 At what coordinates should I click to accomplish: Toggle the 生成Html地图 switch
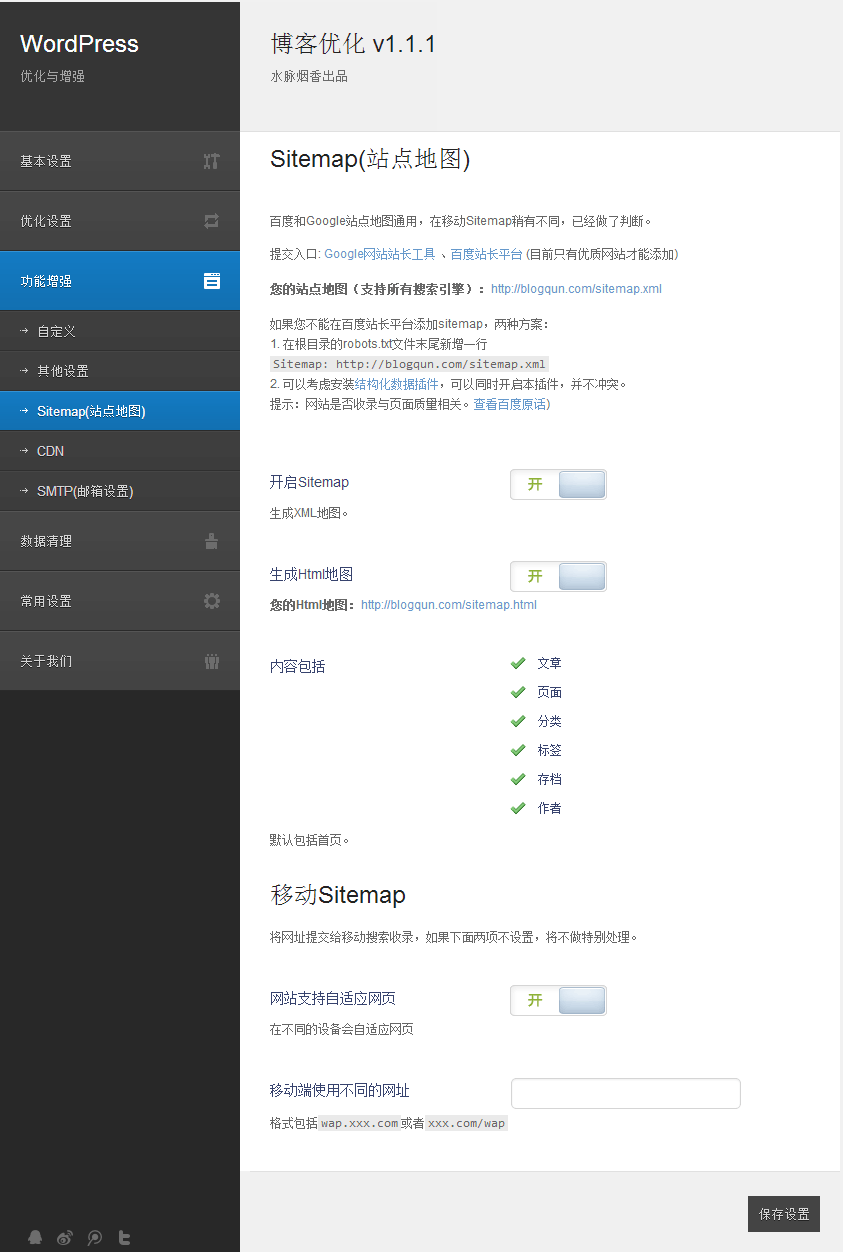(558, 576)
